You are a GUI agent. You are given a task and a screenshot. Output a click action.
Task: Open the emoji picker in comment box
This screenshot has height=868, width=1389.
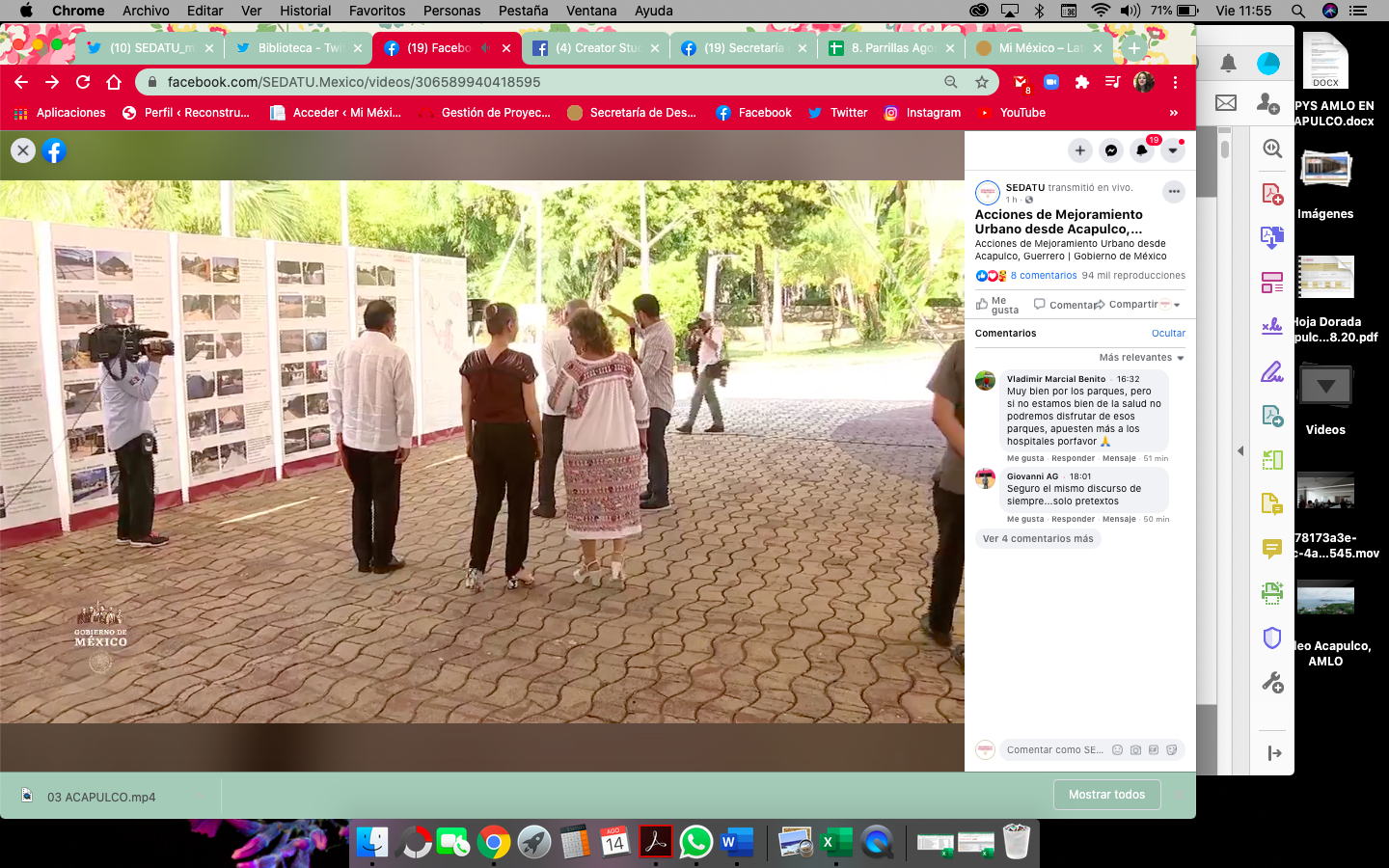1117,750
